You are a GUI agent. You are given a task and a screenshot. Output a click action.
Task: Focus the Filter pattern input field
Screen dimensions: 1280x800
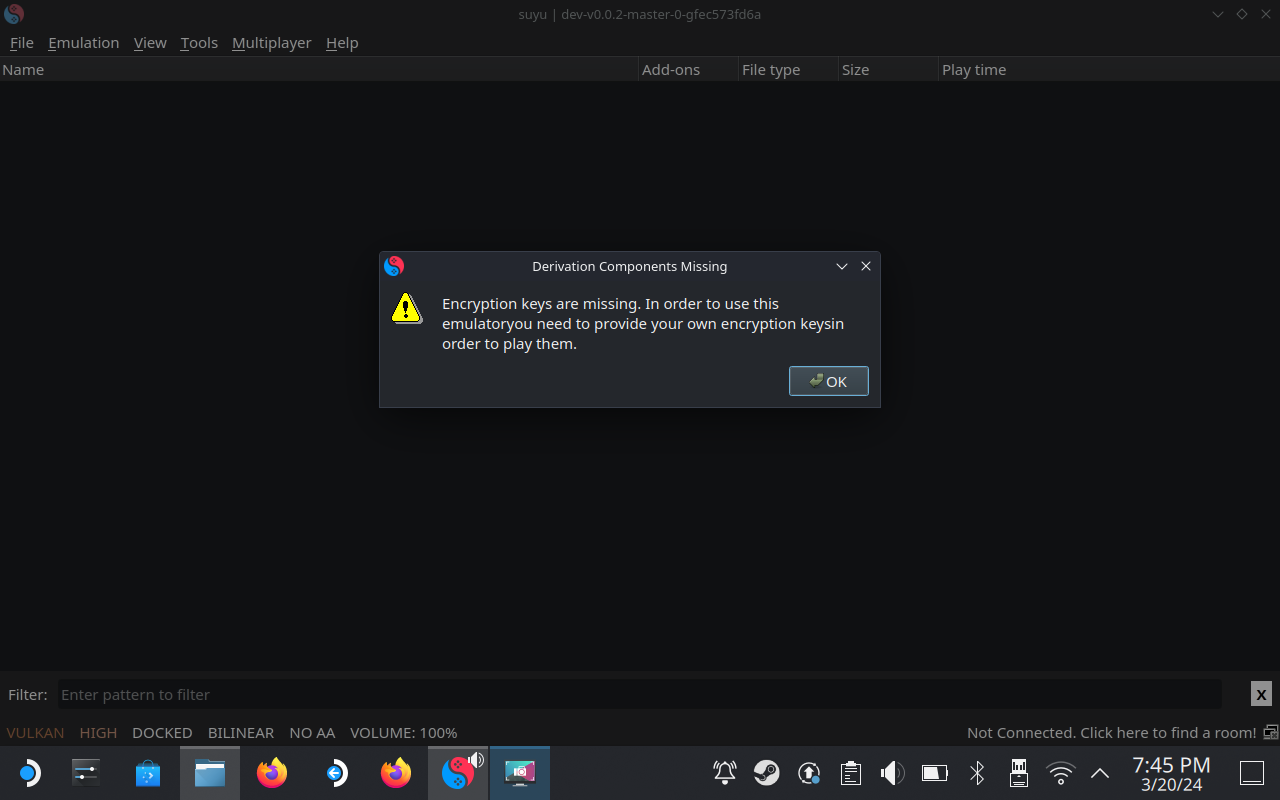pos(640,694)
